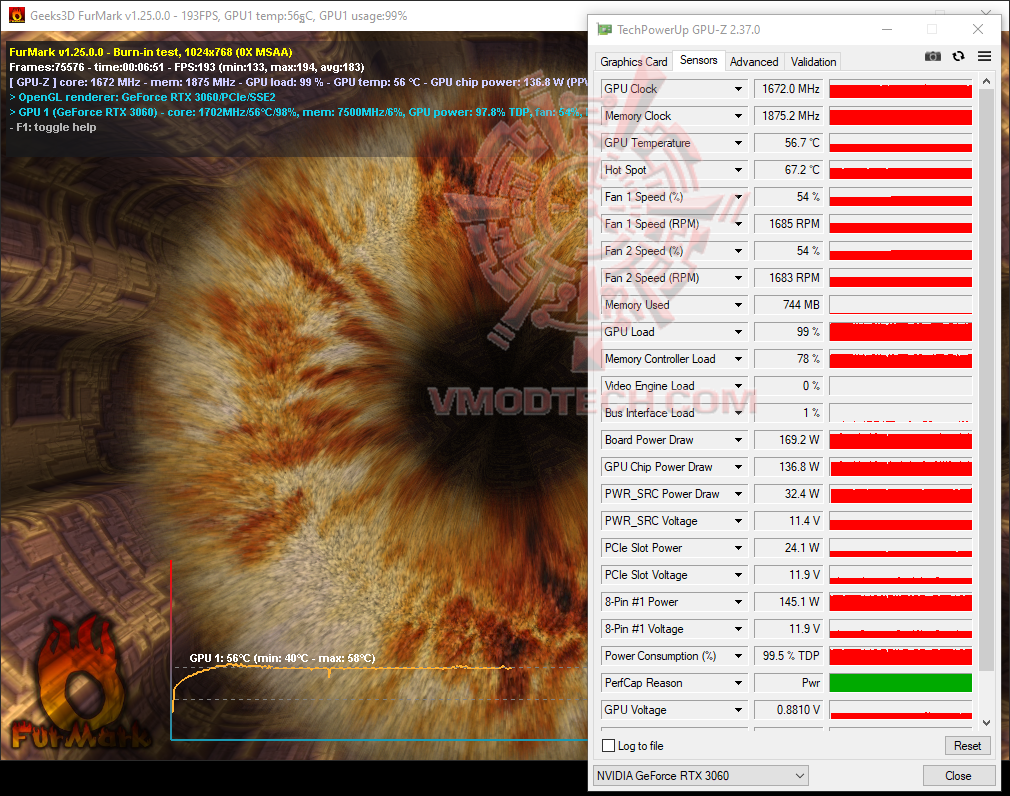Open the GPU Voltage sensor dropdown
Viewport: 1010px width, 796px height.
click(x=738, y=711)
